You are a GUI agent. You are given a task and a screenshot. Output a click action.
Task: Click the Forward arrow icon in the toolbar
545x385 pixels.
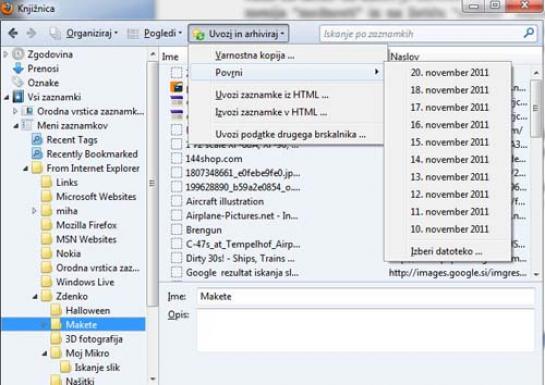point(31,33)
